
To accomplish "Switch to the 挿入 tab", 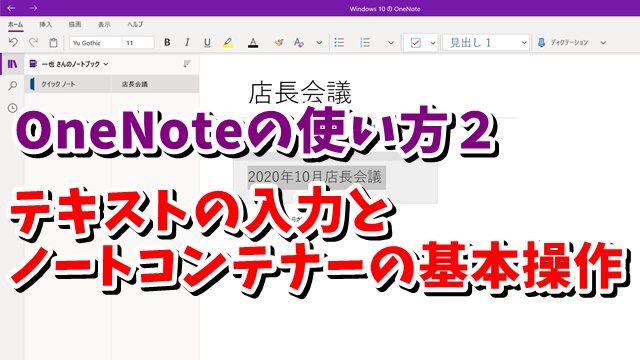I will click(45, 24).
